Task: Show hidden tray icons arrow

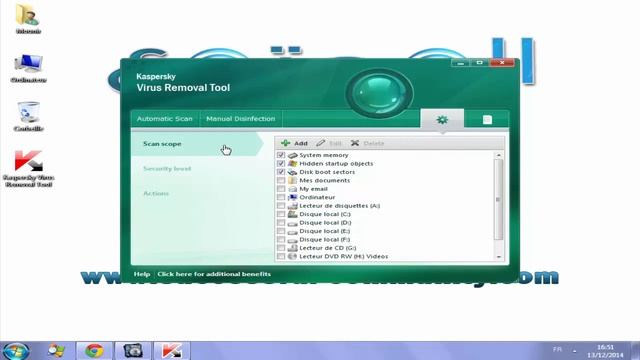Action: pyautogui.click(x=574, y=351)
